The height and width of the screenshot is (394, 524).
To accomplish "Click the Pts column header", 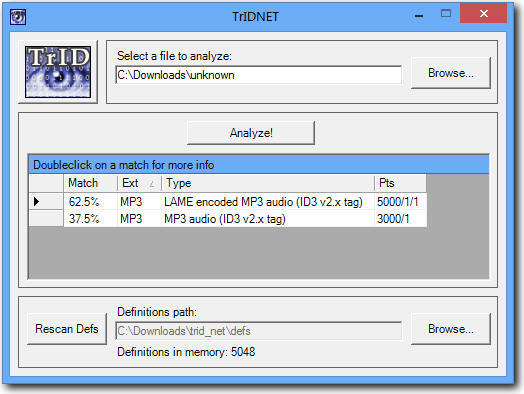I will coord(400,183).
